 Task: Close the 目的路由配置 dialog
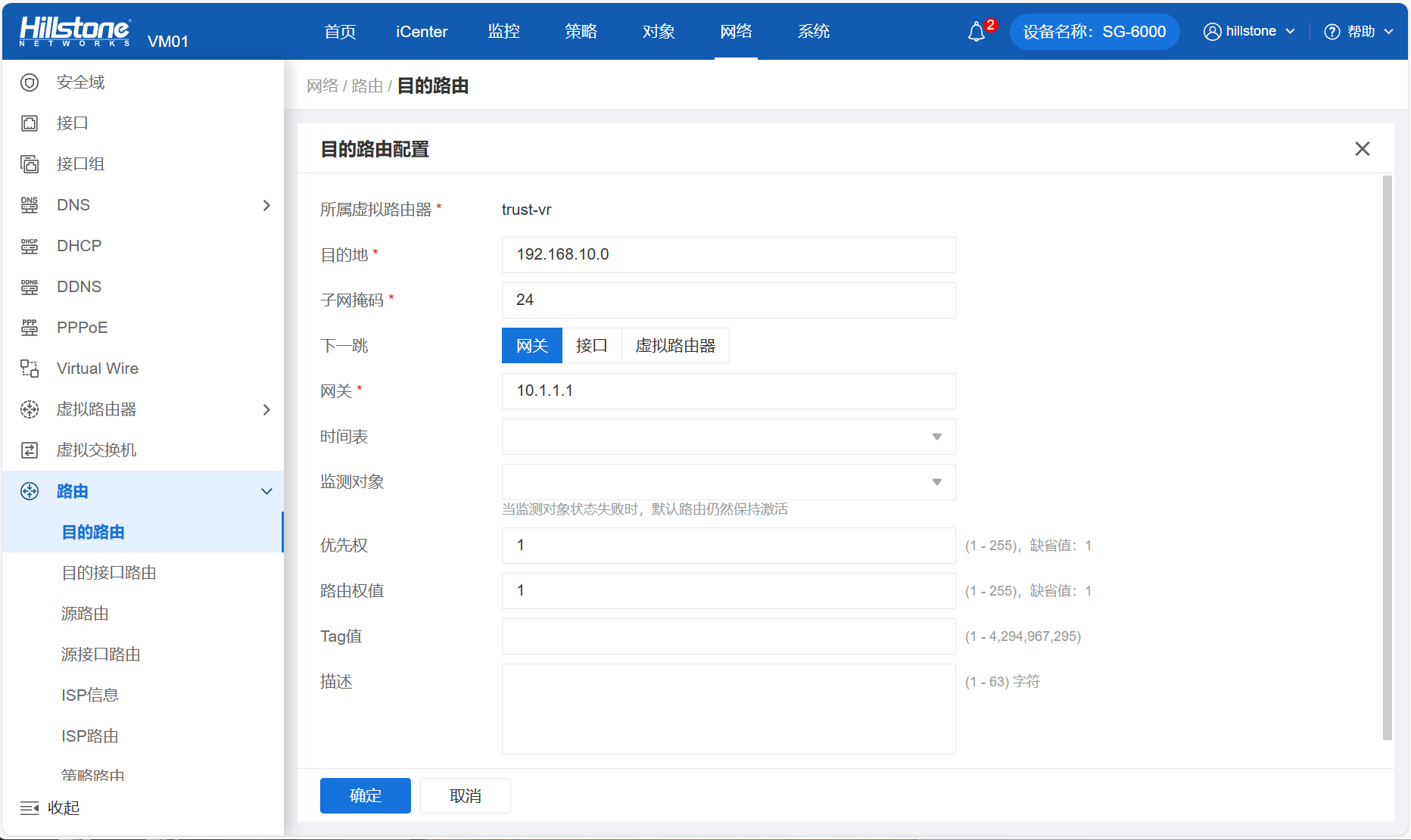tap(1363, 149)
